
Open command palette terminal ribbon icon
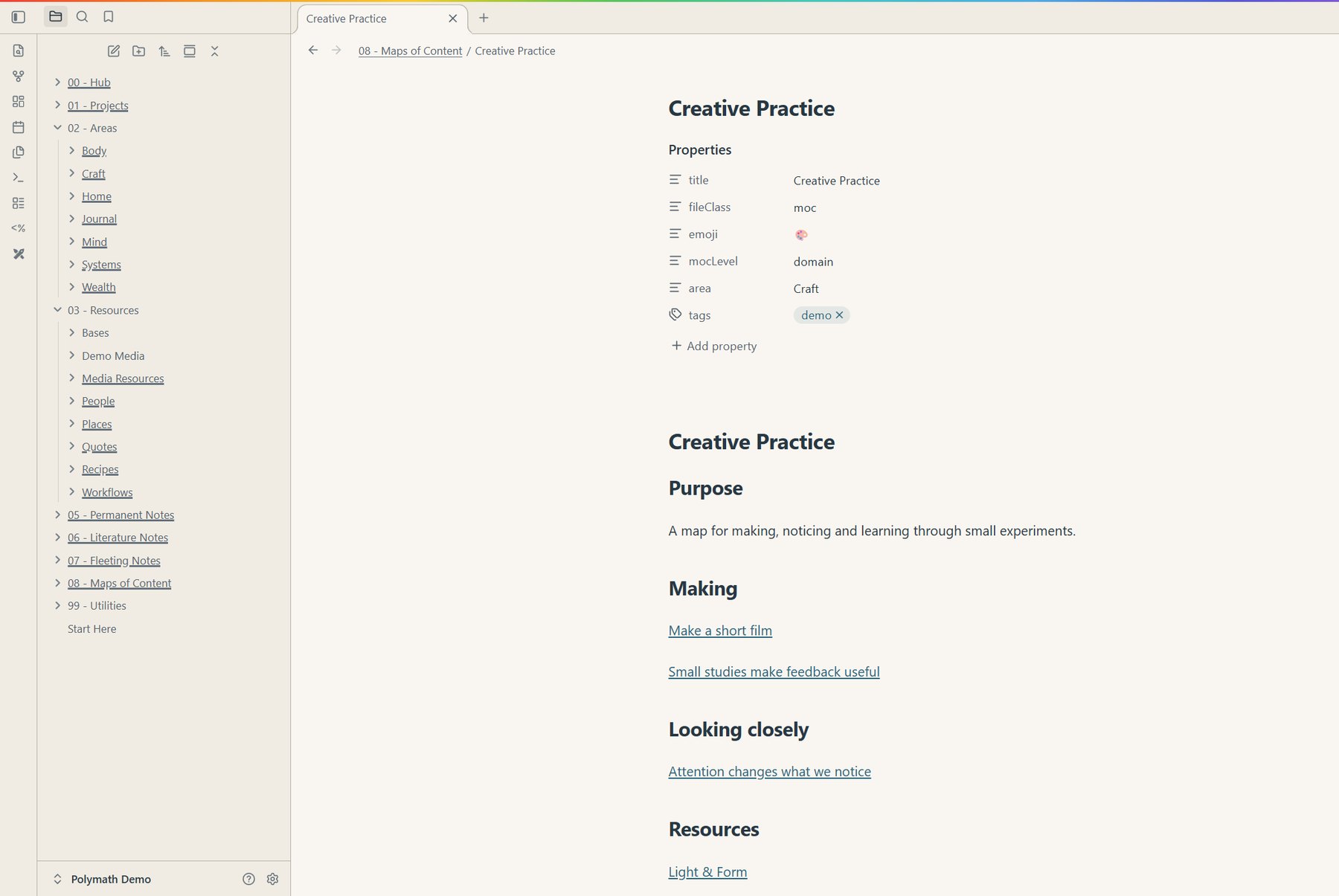click(x=19, y=178)
